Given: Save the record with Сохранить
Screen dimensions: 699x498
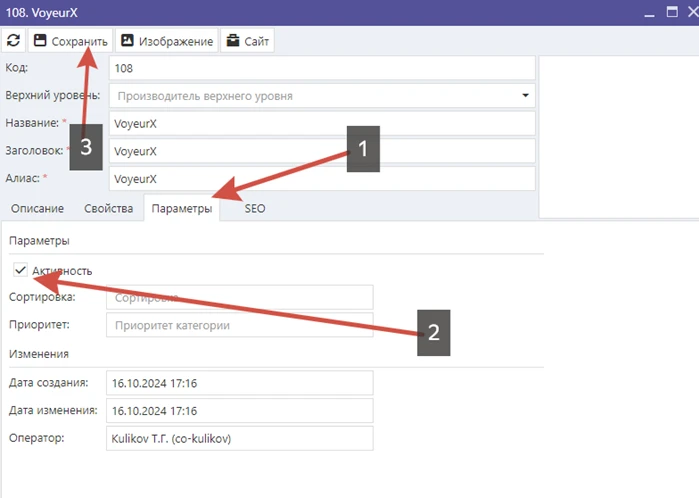Looking at the screenshot, I should coord(70,41).
